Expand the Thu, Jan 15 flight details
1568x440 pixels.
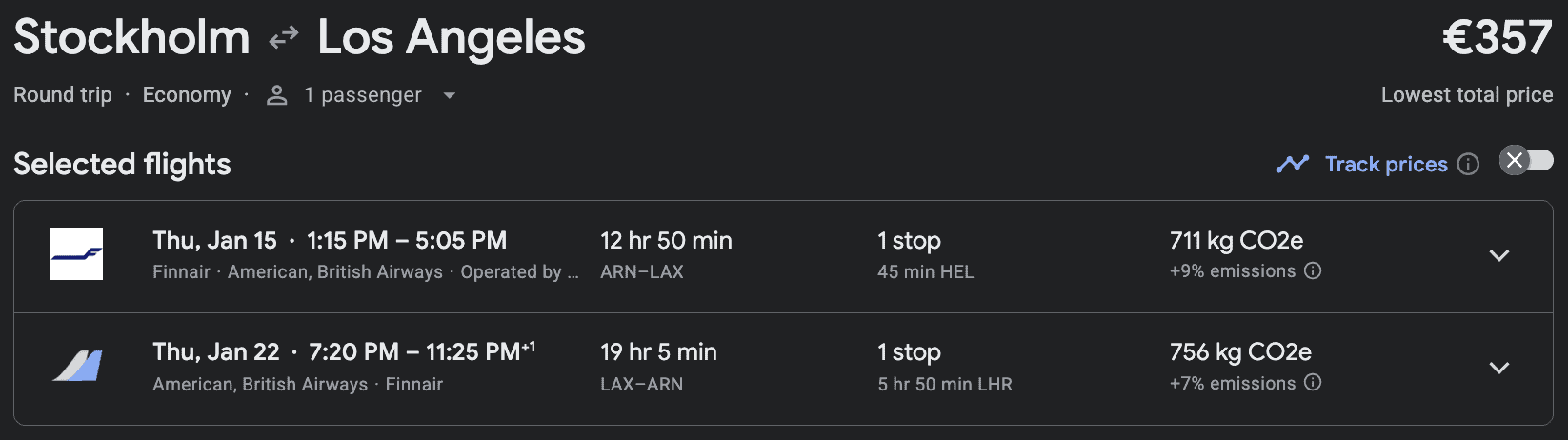click(1499, 255)
